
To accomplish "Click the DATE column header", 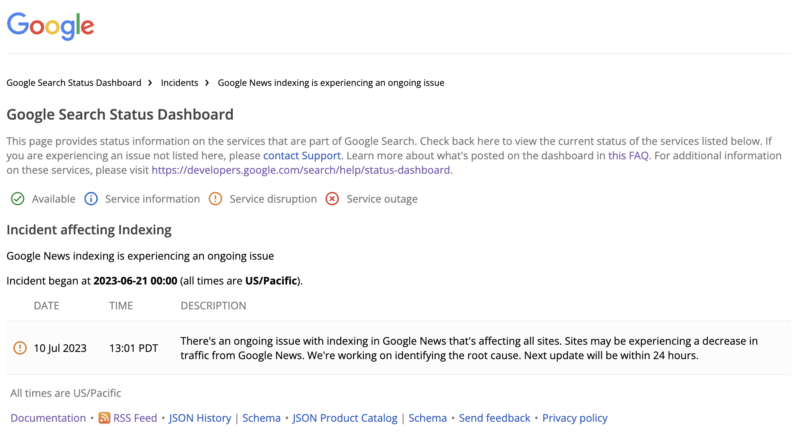I will click(46, 306).
